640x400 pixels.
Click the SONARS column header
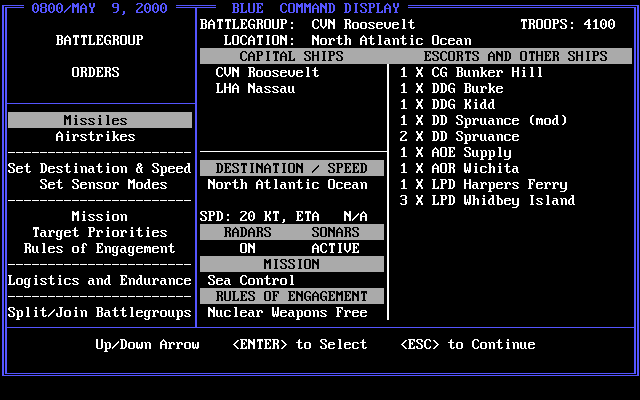(x=336, y=232)
